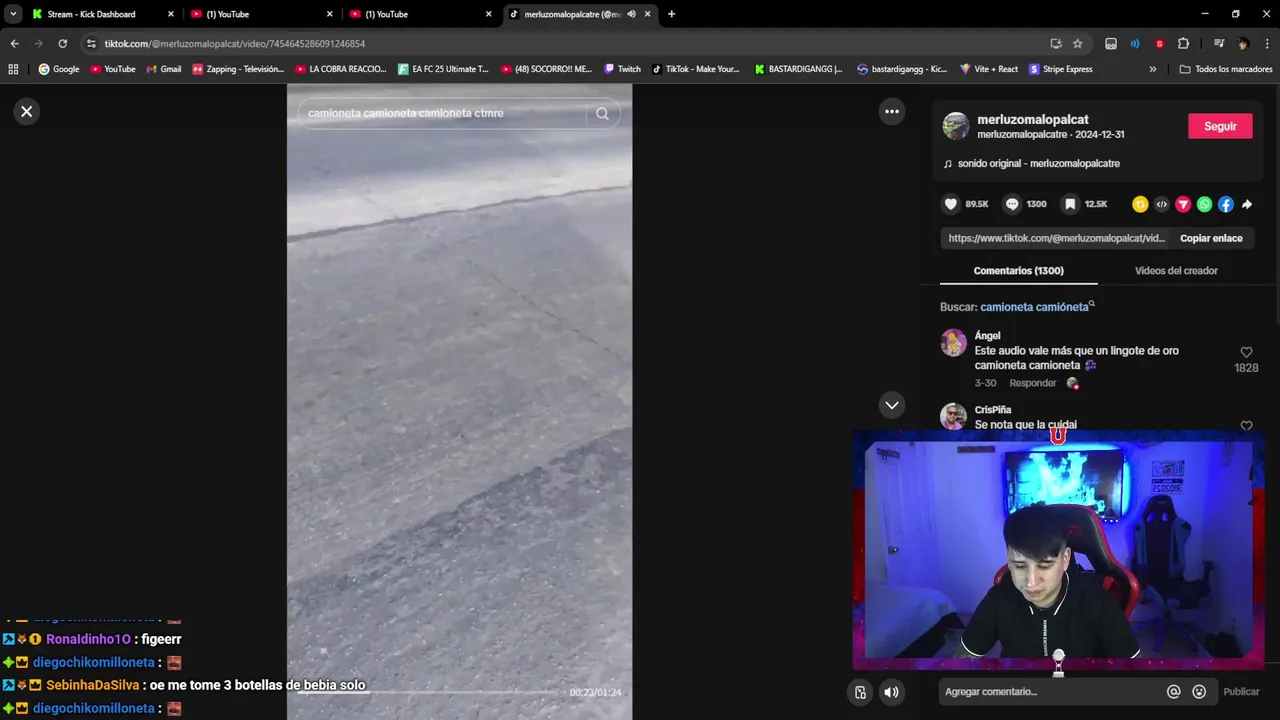Click the @ mention icon in the comment box
The height and width of the screenshot is (720, 1280).
(1174, 692)
